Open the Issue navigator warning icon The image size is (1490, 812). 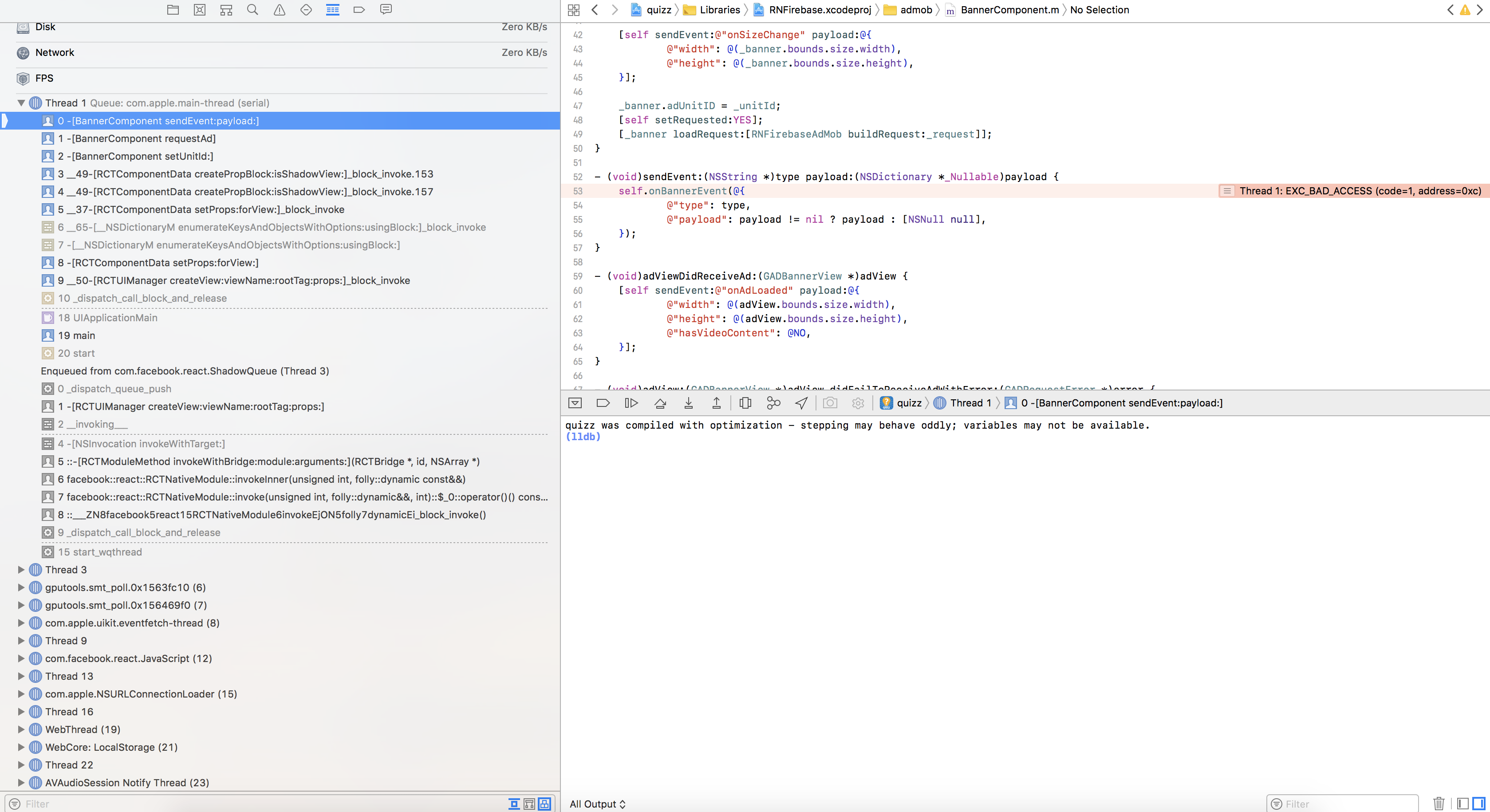point(280,9)
